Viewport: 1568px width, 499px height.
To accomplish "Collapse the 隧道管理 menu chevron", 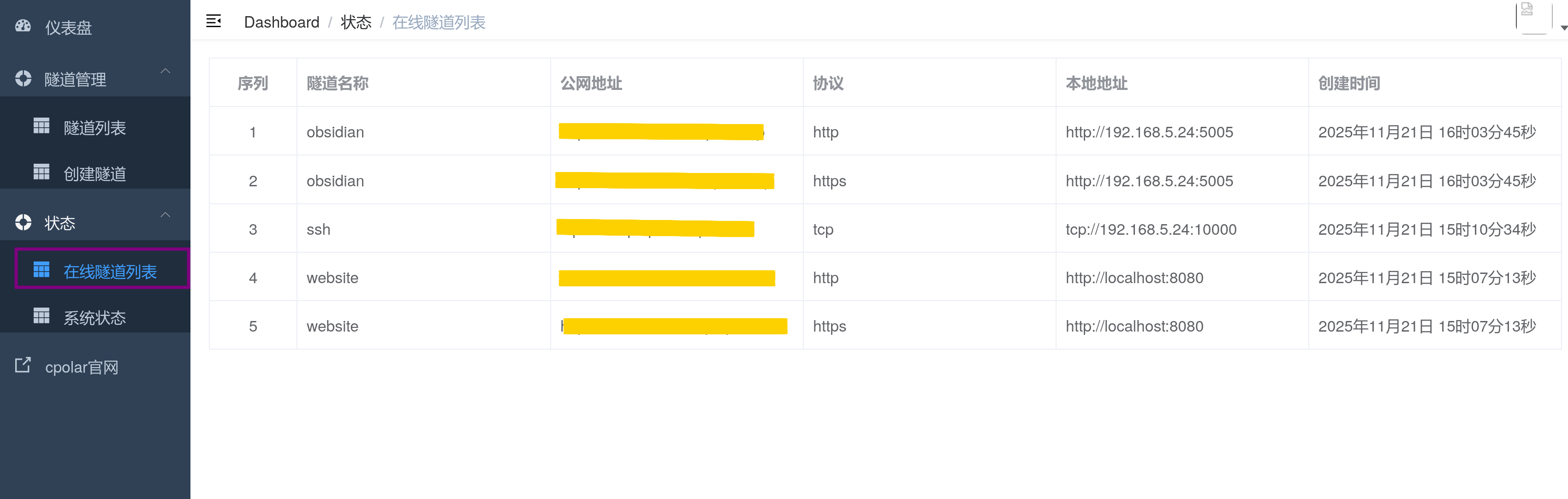I will (x=165, y=71).
